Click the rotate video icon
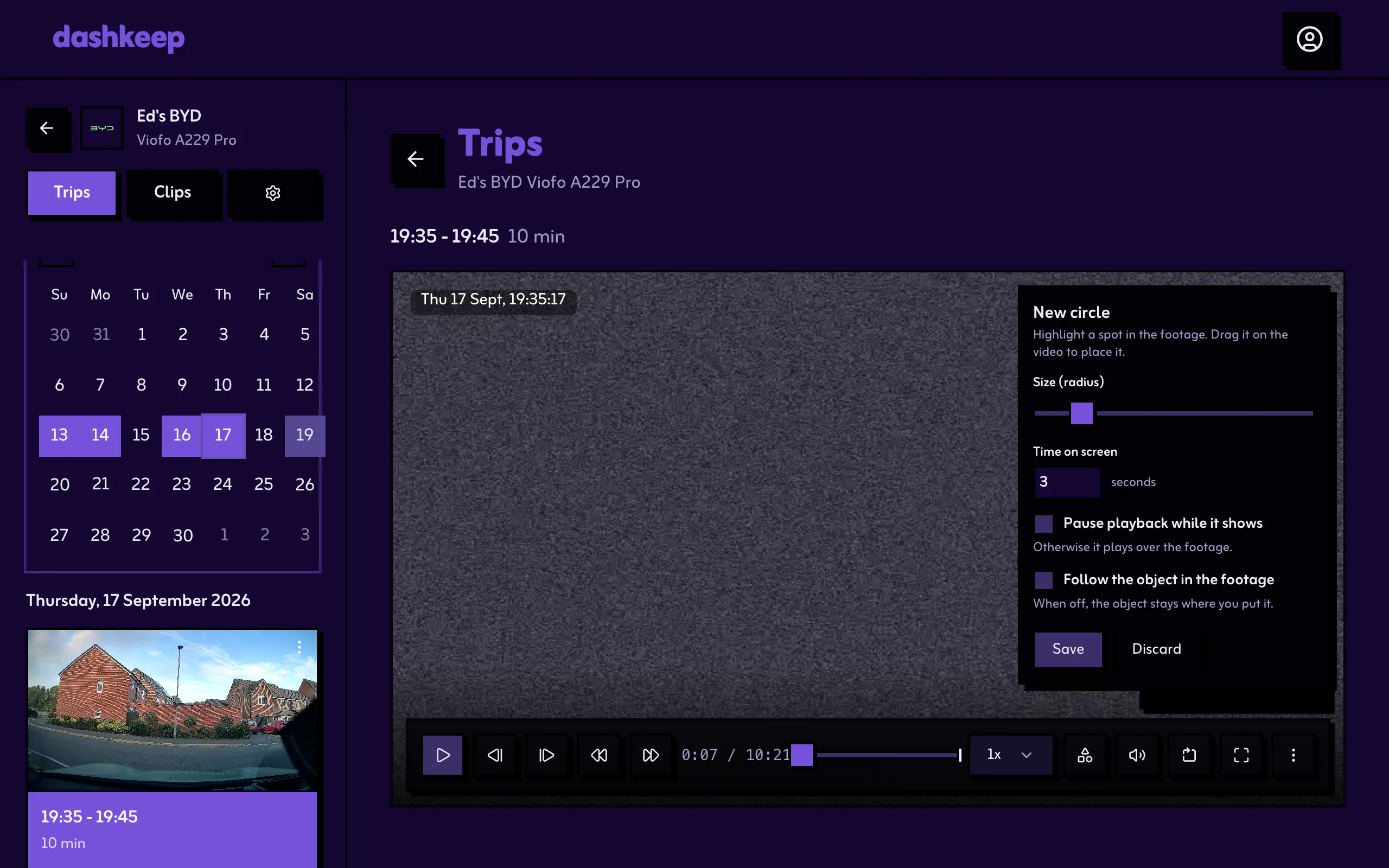 1189,755
